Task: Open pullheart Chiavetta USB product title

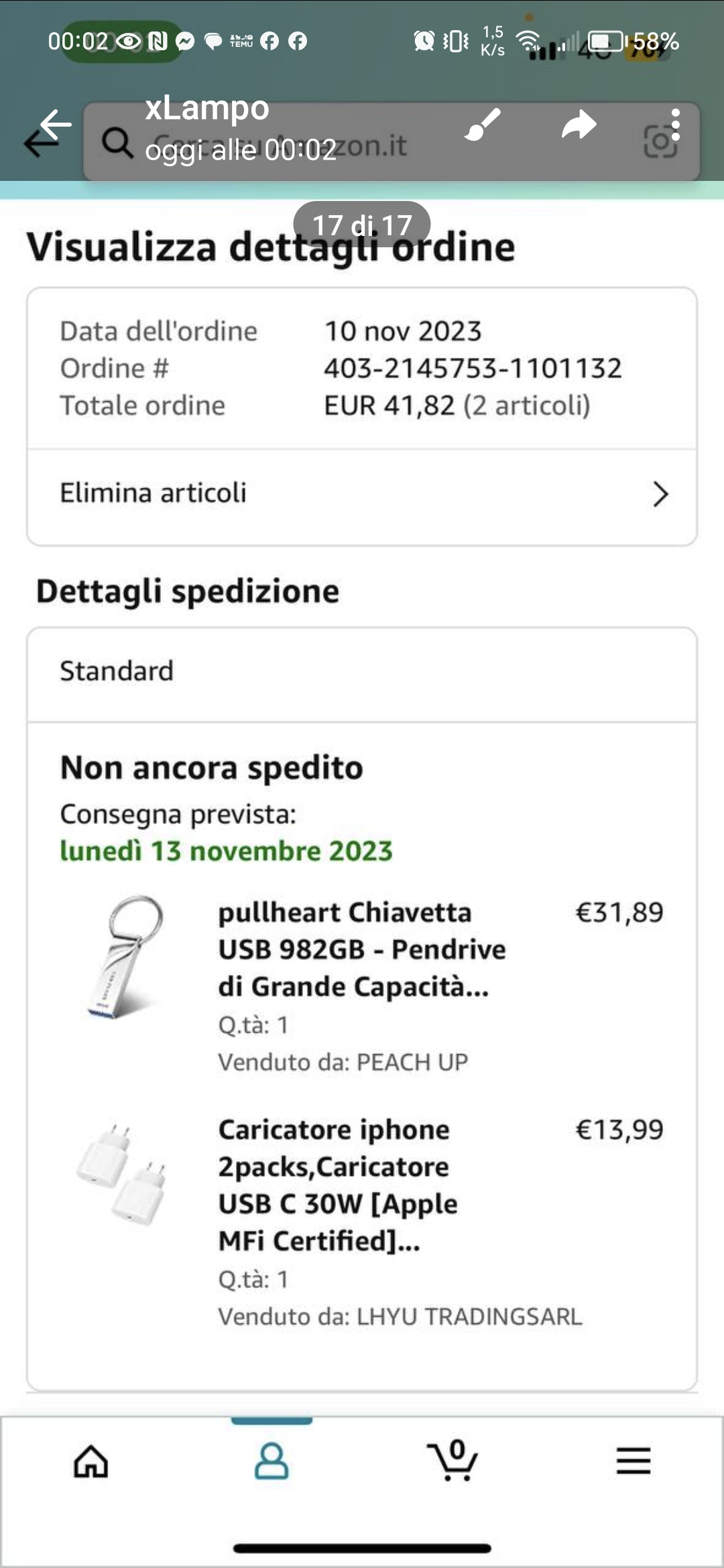Action: (362, 950)
